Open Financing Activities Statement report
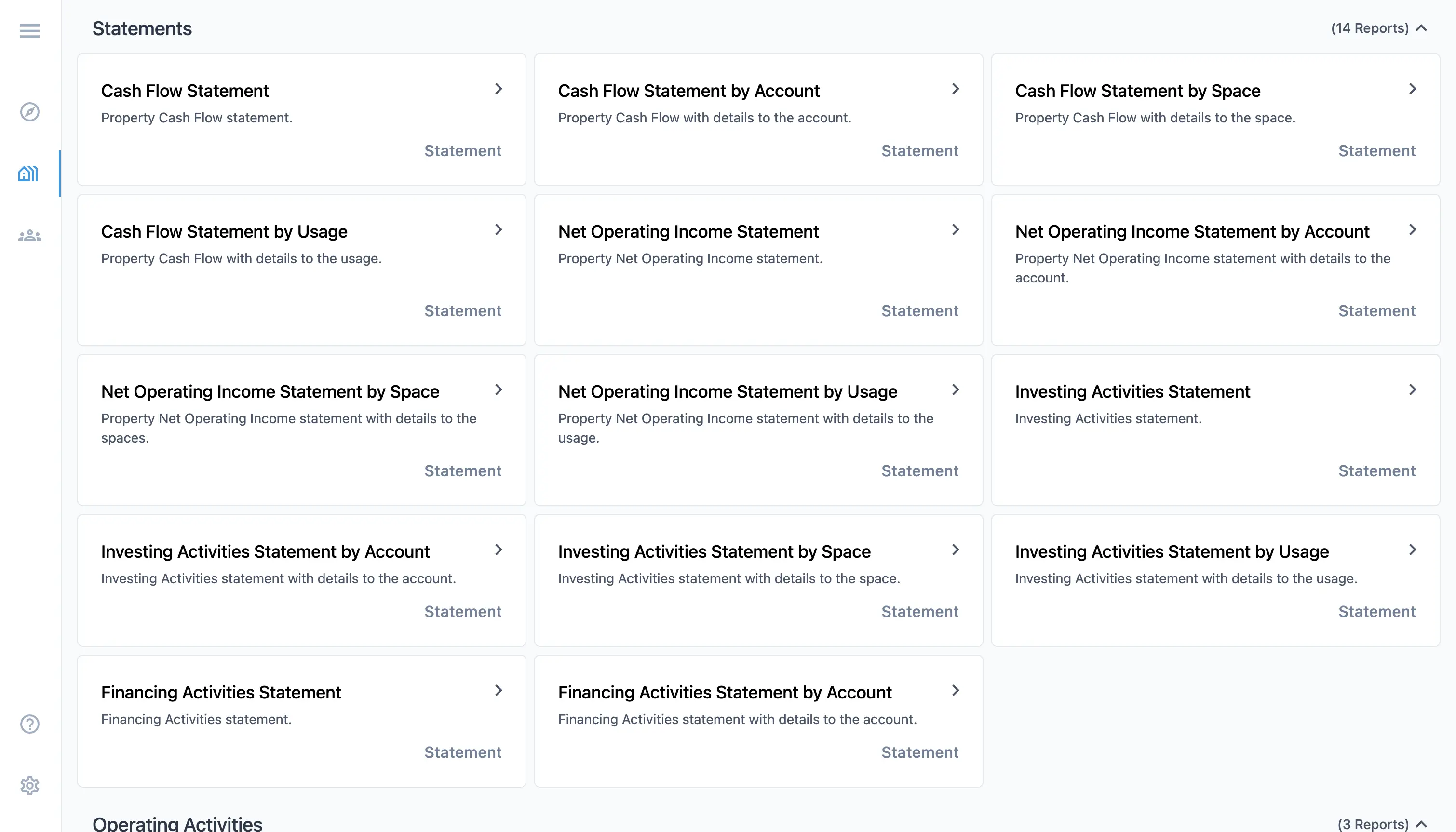1456x832 pixels. click(x=221, y=692)
